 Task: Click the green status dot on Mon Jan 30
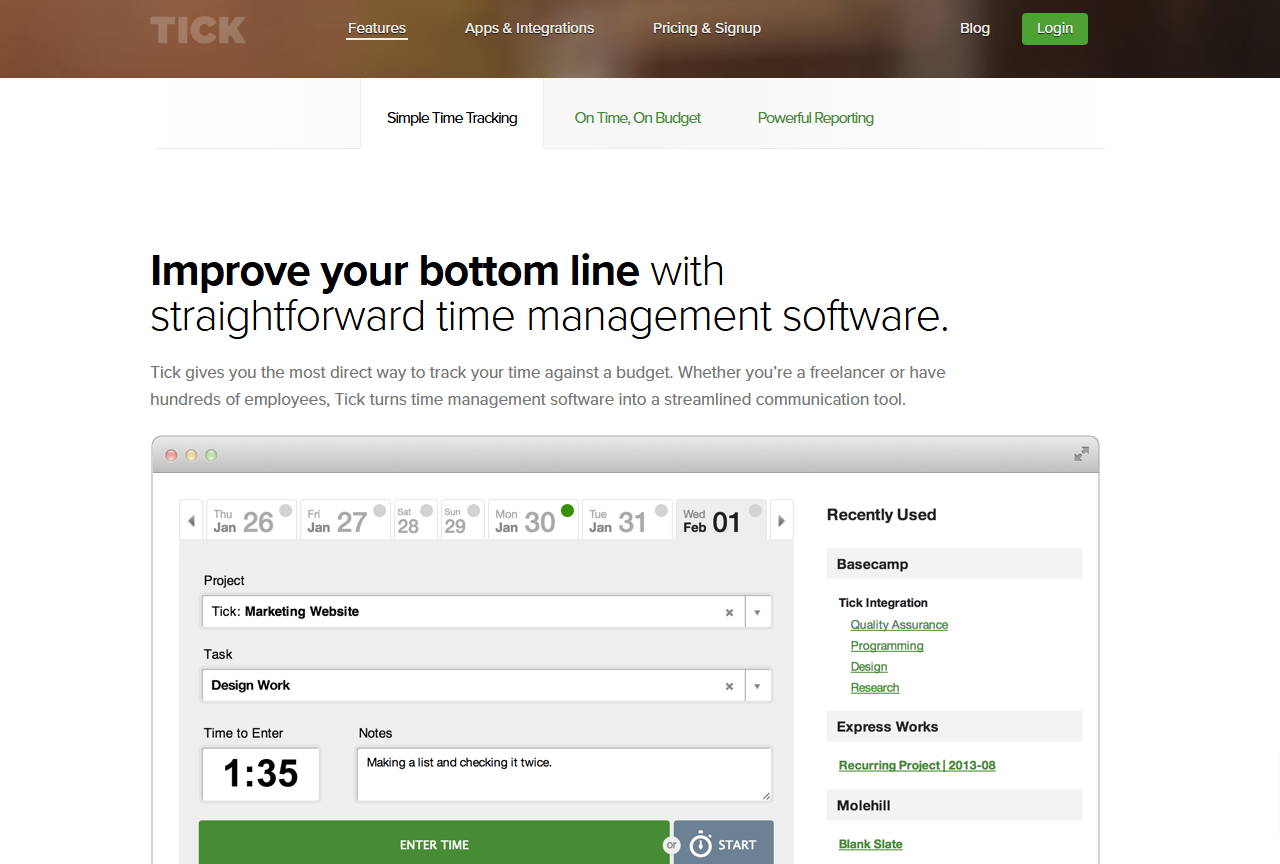tap(567, 511)
